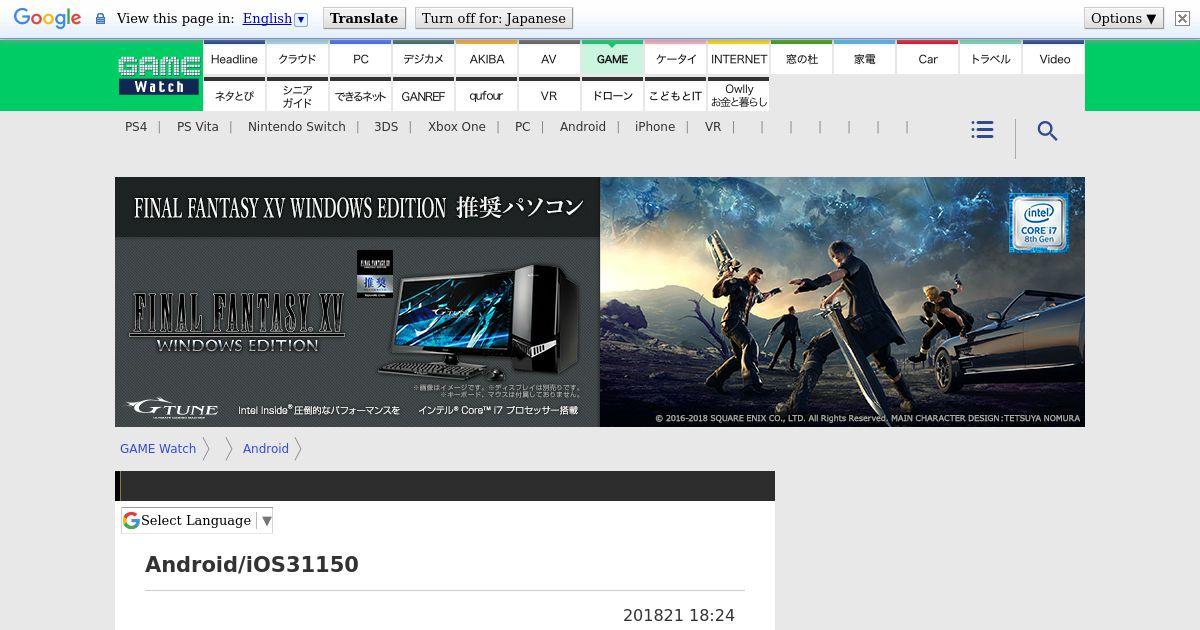Go to PS Vita category link
Screen dimensions: 1200x630
pyautogui.click(x=197, y=127)
